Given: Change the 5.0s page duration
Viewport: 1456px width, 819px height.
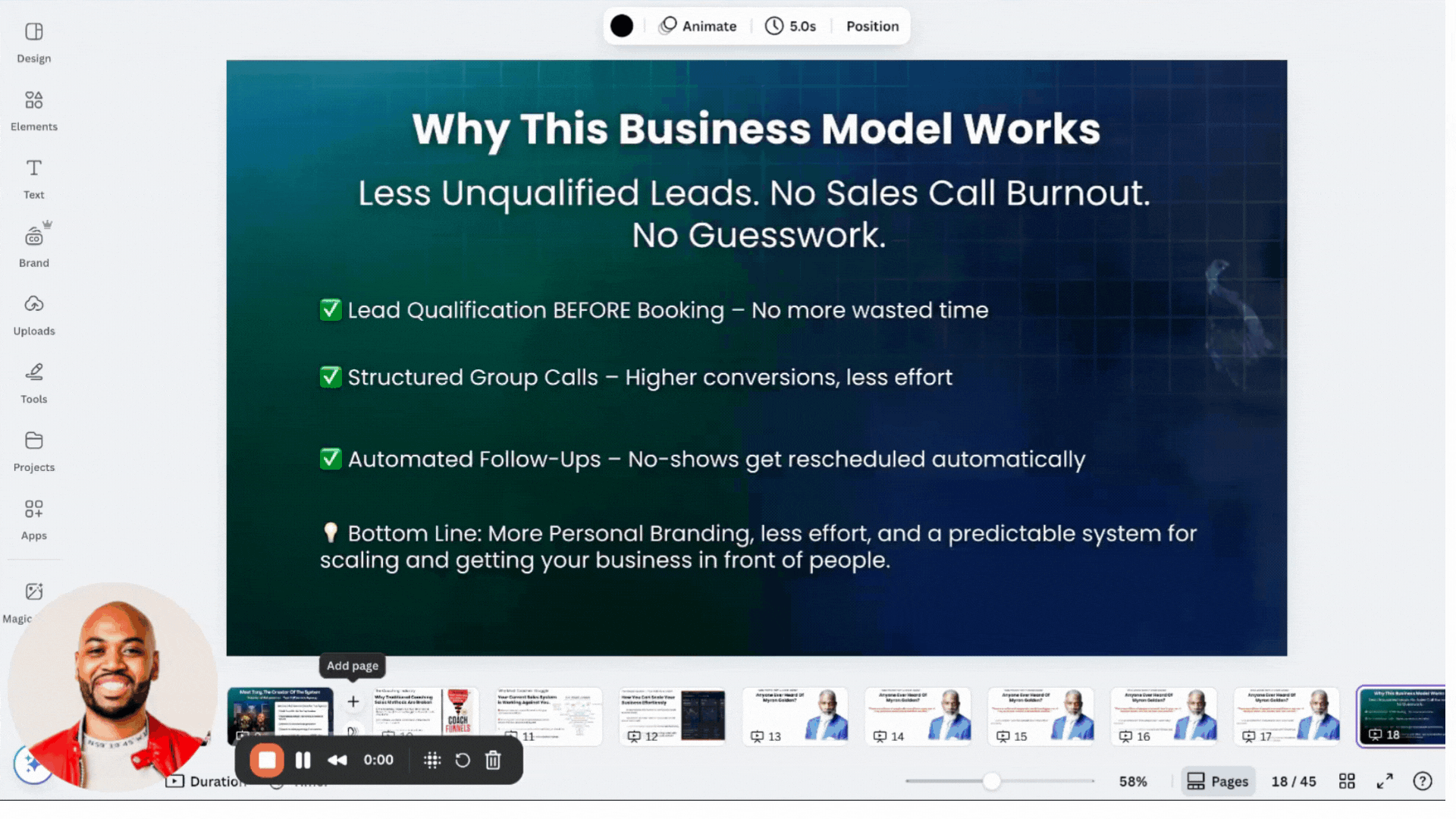Looking at the screenshot, I should click(790, 26).
